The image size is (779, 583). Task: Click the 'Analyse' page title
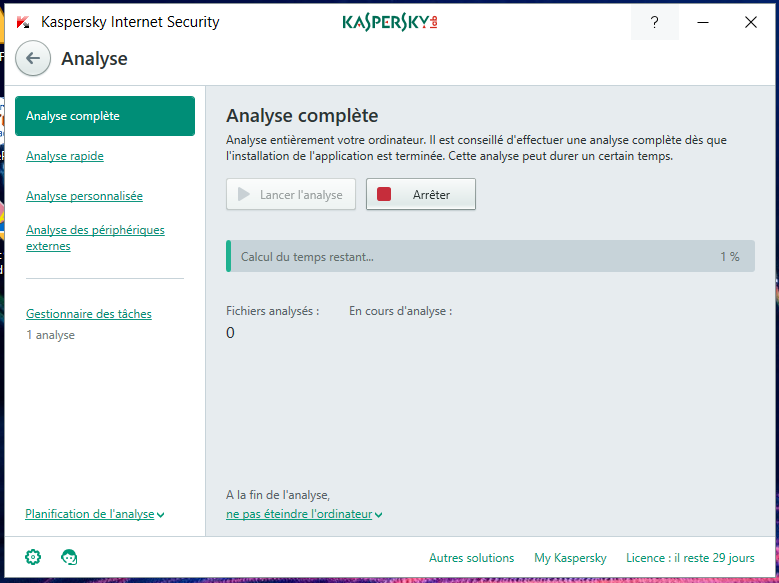click(x=94, y=59)
